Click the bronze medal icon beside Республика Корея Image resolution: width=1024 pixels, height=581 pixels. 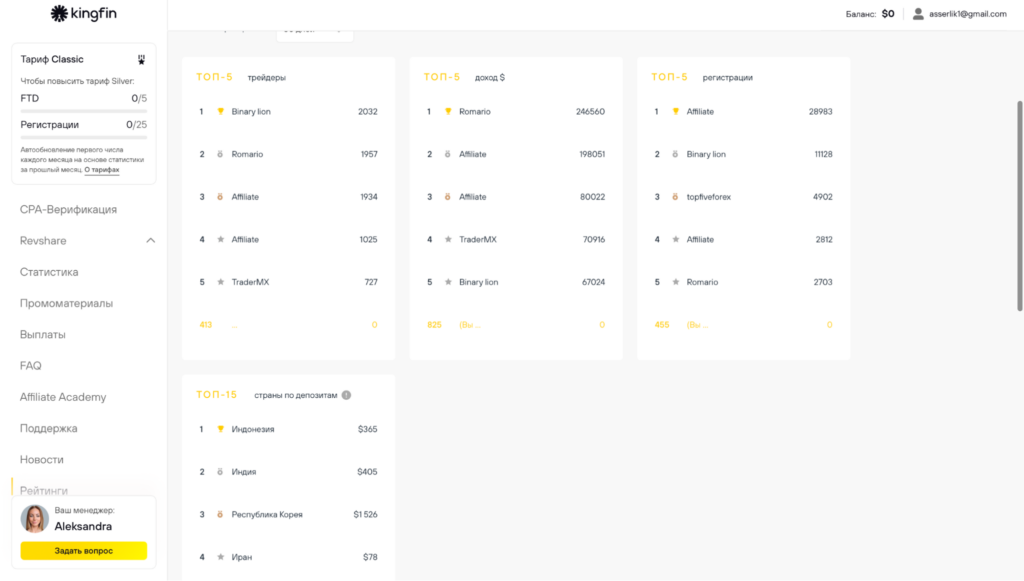pyautogui.click(x=220, y=514)
